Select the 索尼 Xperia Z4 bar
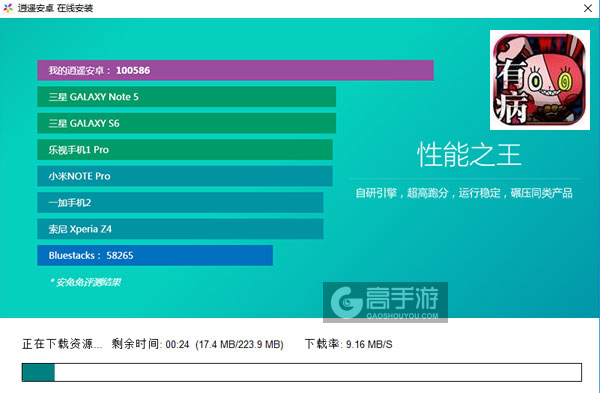Screen dimensions: 600x393 click(180, 229)
